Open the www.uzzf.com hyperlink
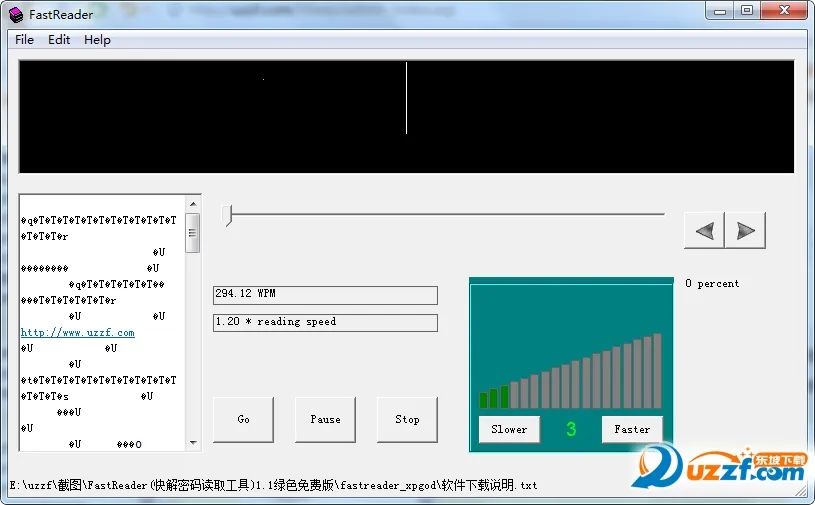This screenshot has width=815, height=505. coord(78,332)
